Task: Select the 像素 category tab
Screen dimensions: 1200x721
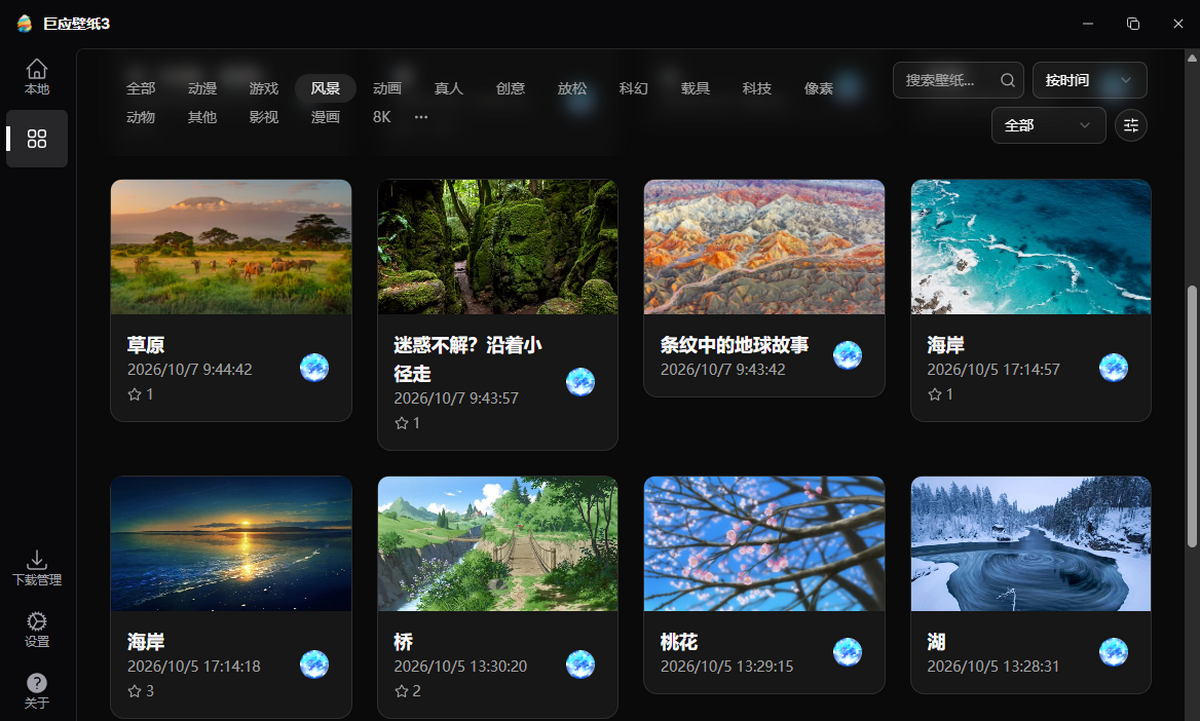Action: [x=819, y=88]
